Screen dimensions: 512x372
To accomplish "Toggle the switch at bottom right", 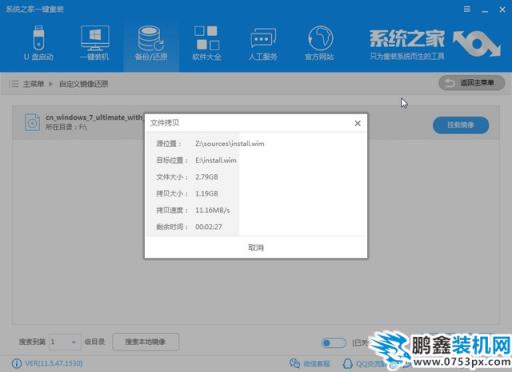I will point(334,342).
